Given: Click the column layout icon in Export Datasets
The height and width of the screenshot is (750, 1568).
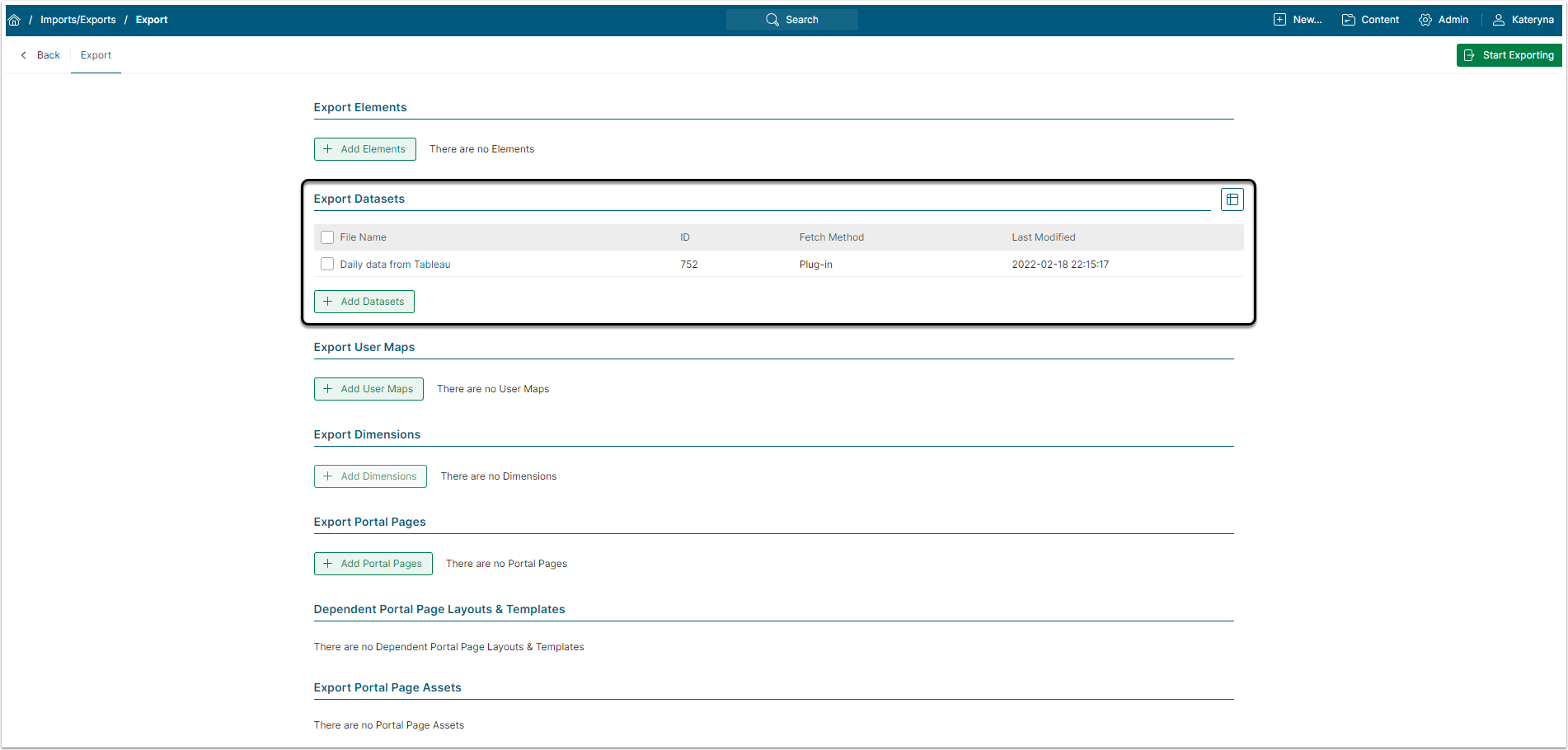Looking at the screenshot, I should point(1232,199).
